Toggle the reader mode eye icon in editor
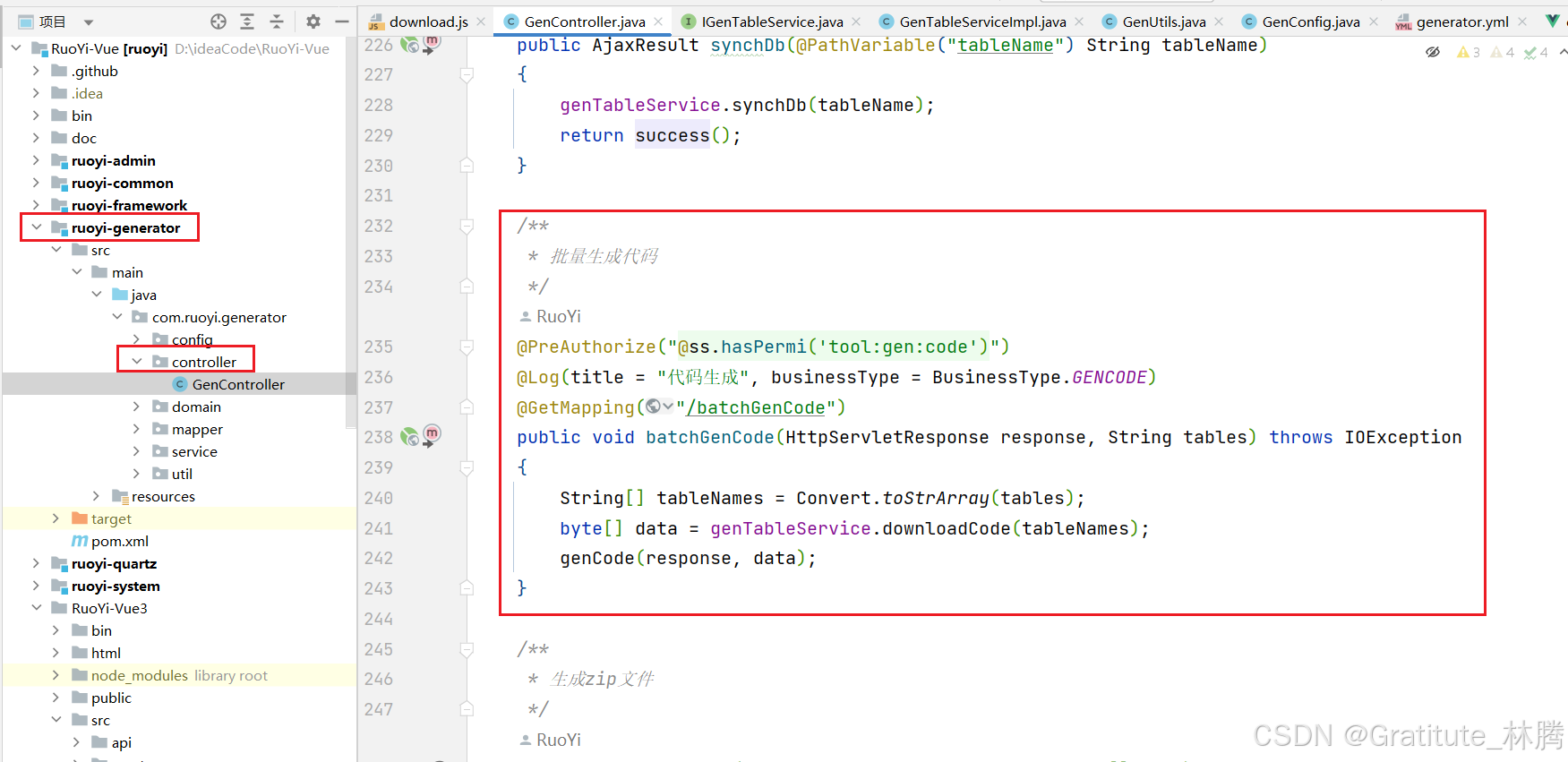The width and height of the screenshot is (1568, 762). (1433, 52)
